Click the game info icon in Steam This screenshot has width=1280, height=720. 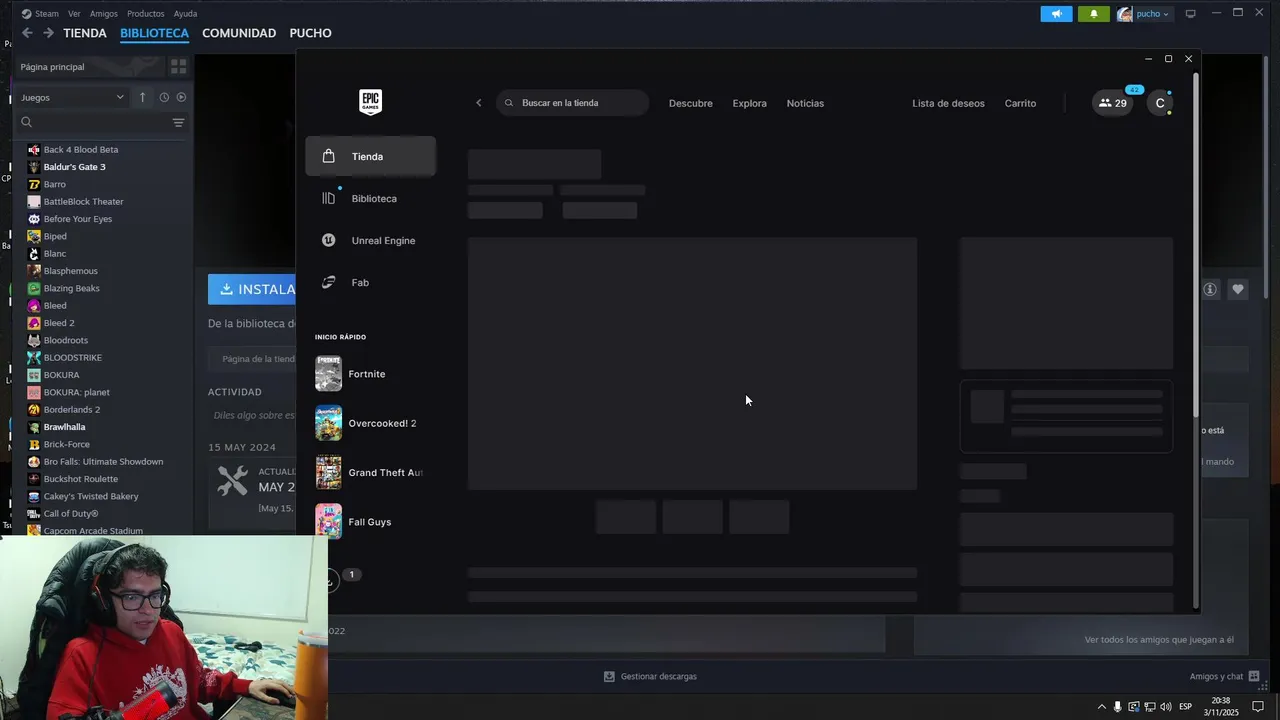(1210, 289)
